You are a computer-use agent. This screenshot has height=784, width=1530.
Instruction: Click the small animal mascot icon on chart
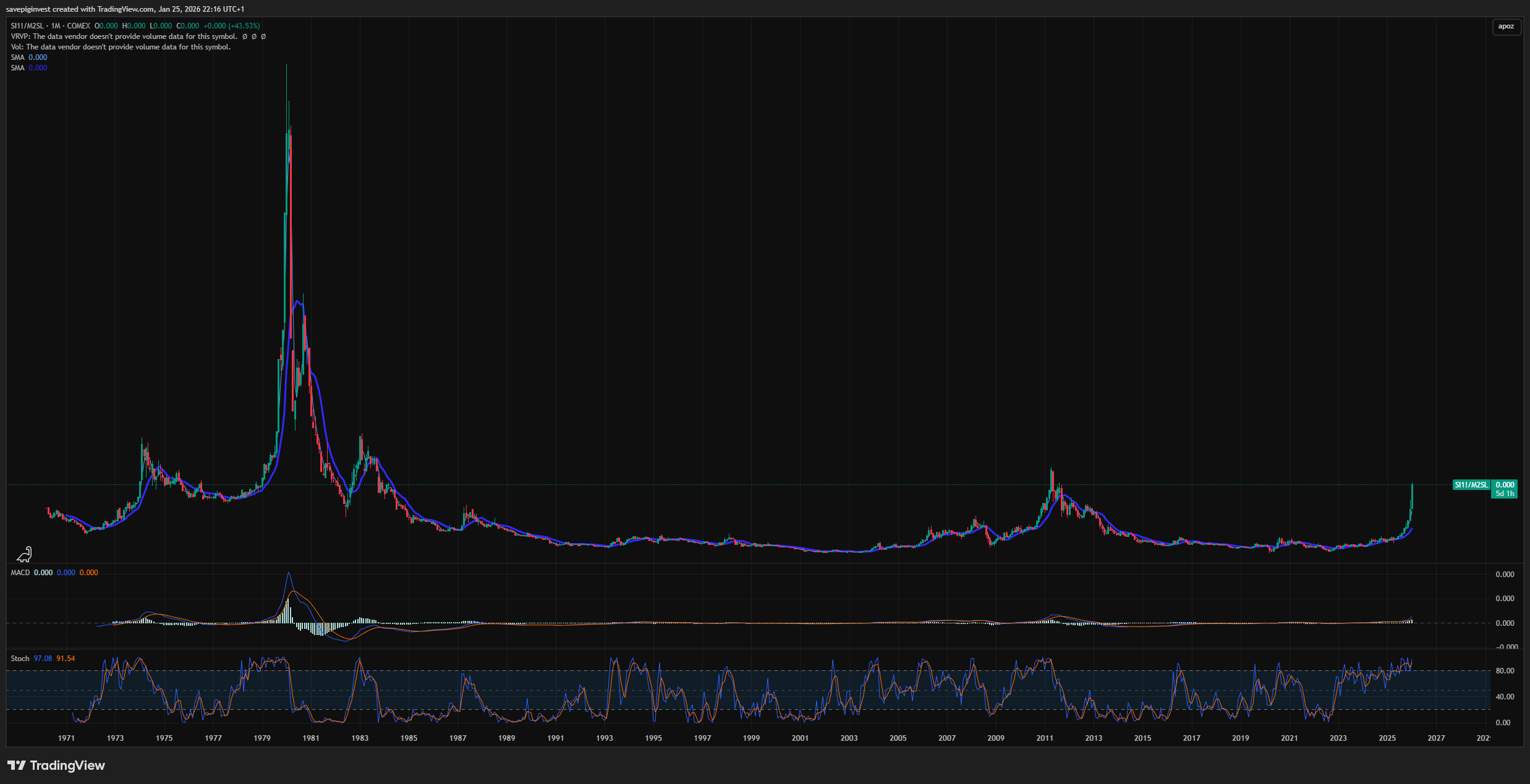click(24, 554)
